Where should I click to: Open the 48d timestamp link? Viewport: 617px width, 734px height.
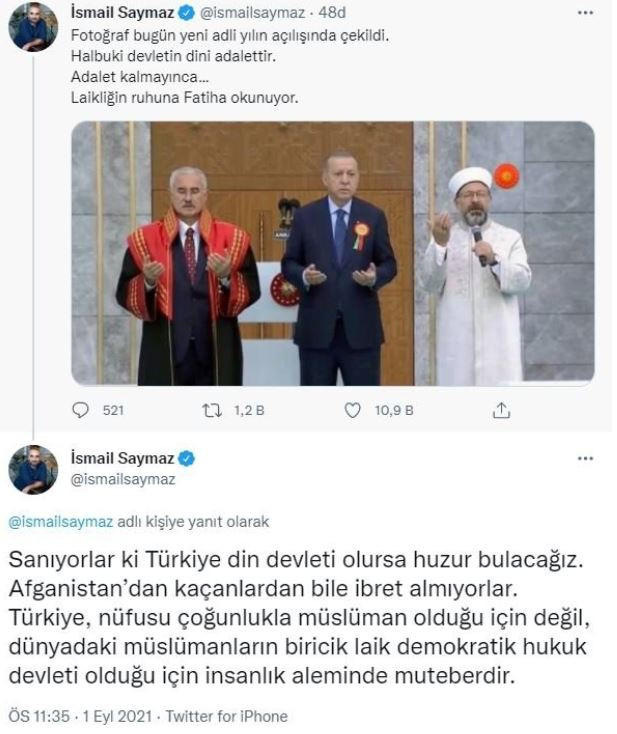(332, 13)
